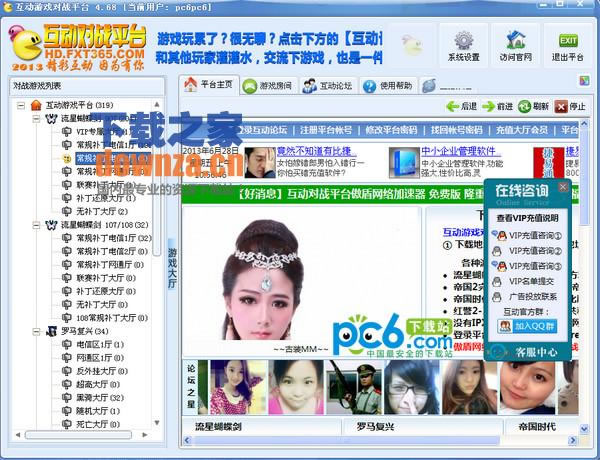Click VIP名单提交 contact
The height and width of the screenshot is (460, 600).
tap(523, 281)
